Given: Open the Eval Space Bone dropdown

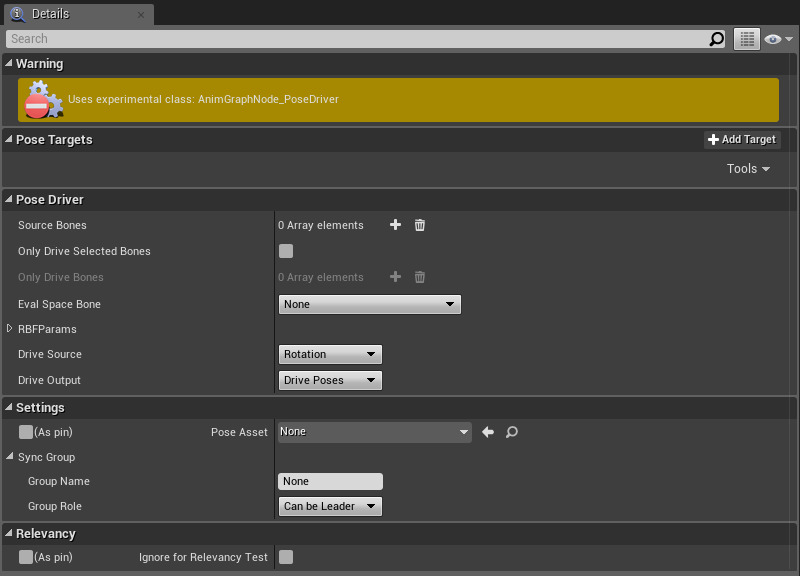Looking at the screenshot, I should [369, 304].
